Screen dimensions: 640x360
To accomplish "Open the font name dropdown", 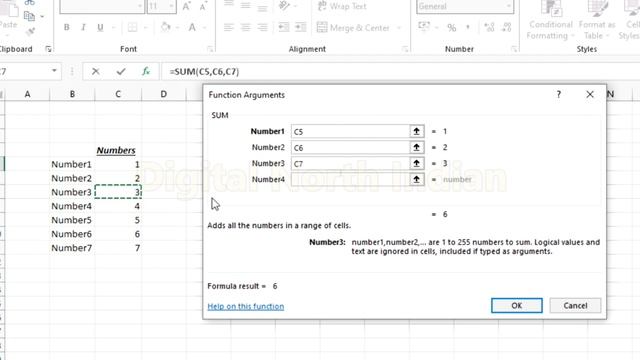I will pos(140,7).
